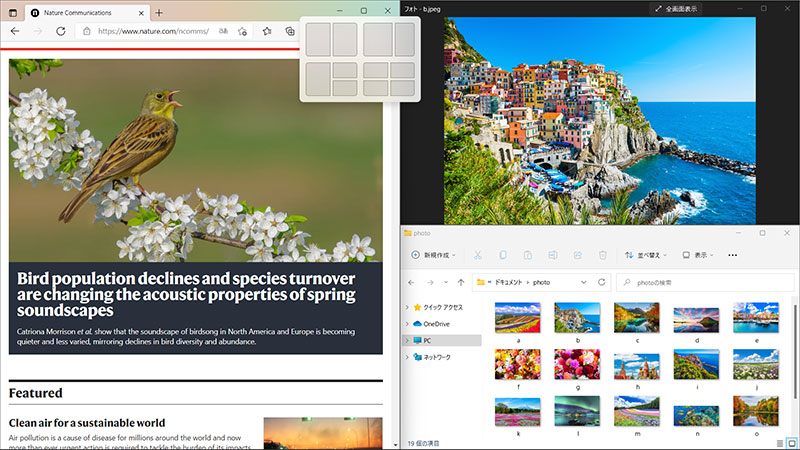Switch to large thumbnails view in status bar
800x450 pixels.
[x=791, y=442]
